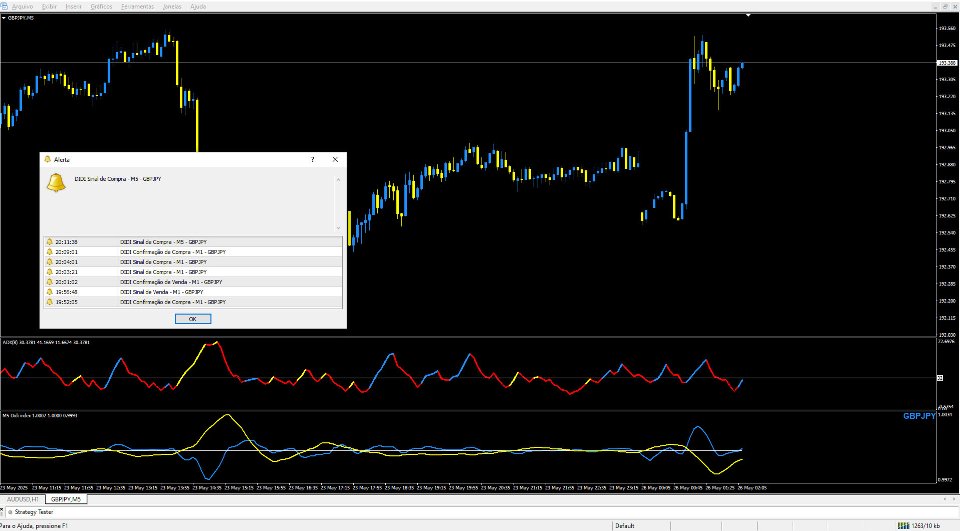960x531 pixels.
Task: Click the alert message scroll up arrow
Action: click(339, 180)
